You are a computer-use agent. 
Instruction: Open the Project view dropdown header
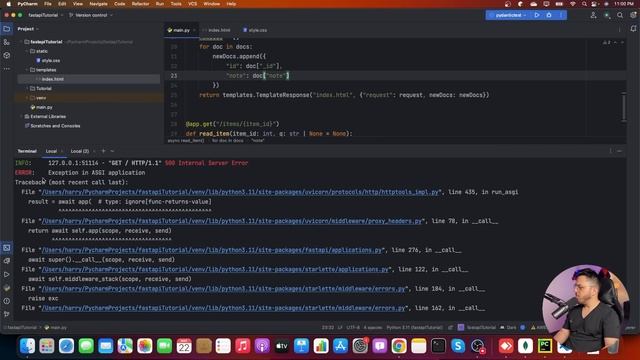[x=28, y=29]
